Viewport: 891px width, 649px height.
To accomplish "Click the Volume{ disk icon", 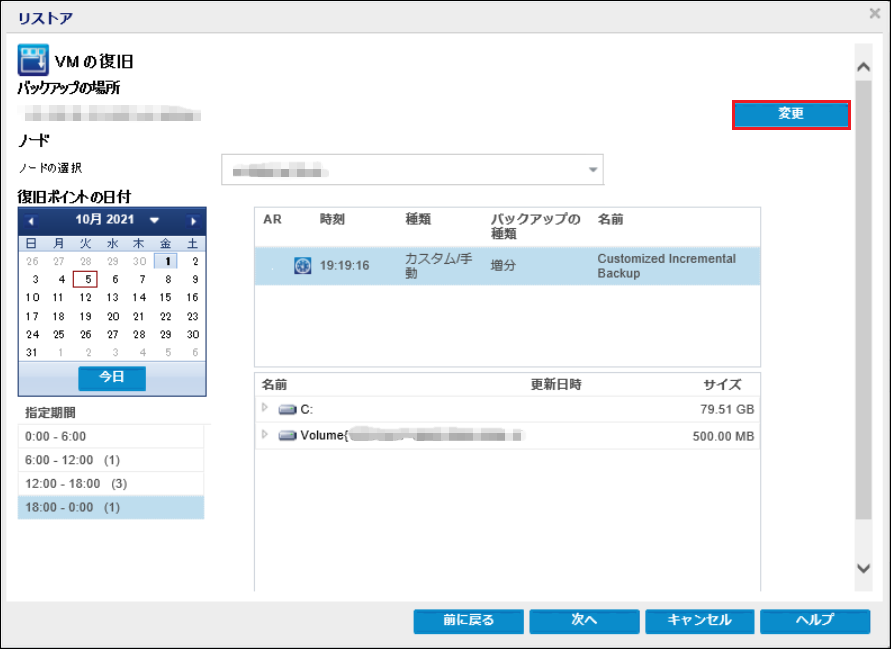I will [x=288, y=436].
